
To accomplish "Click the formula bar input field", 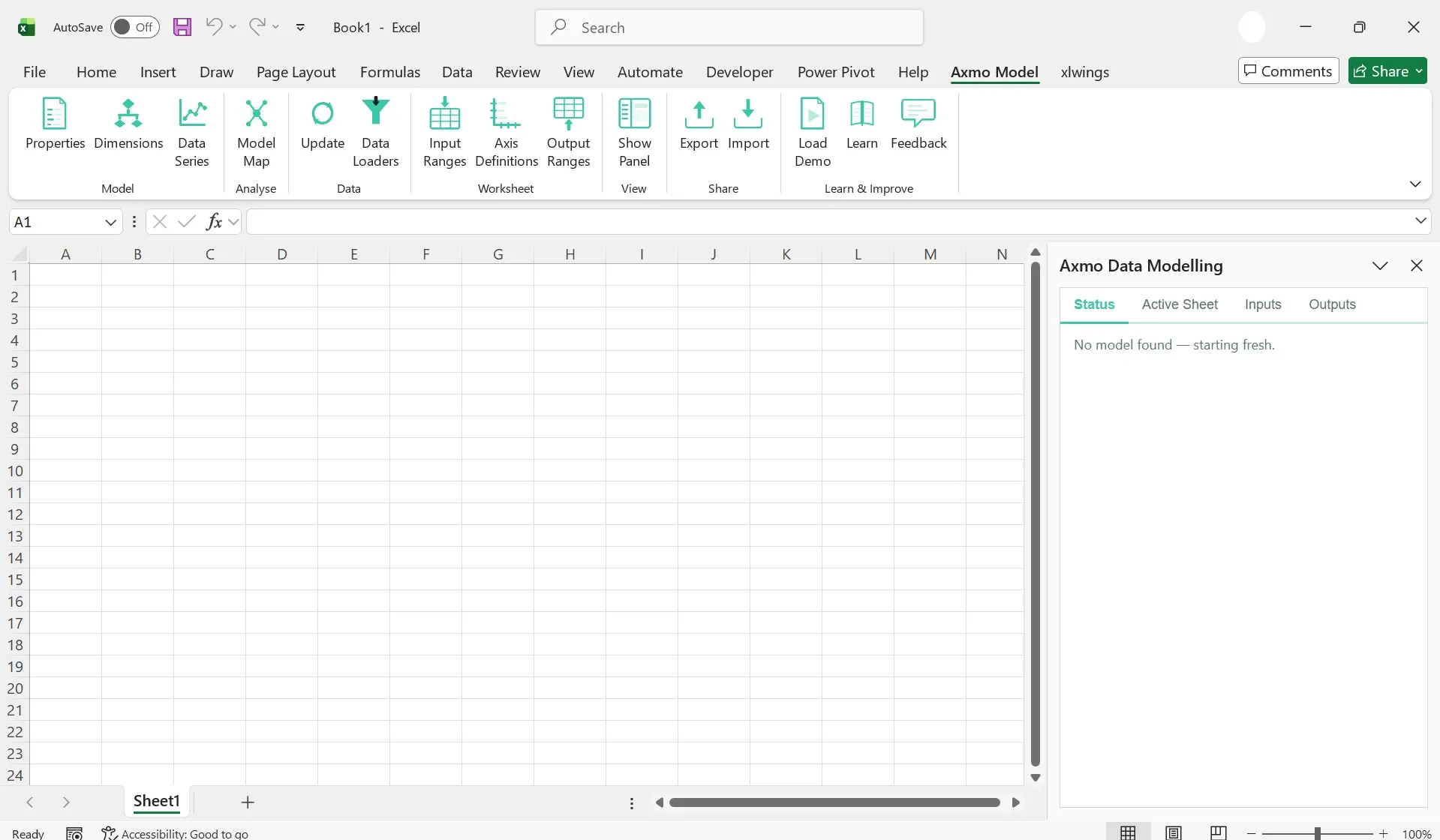I will tap(828, 221).
